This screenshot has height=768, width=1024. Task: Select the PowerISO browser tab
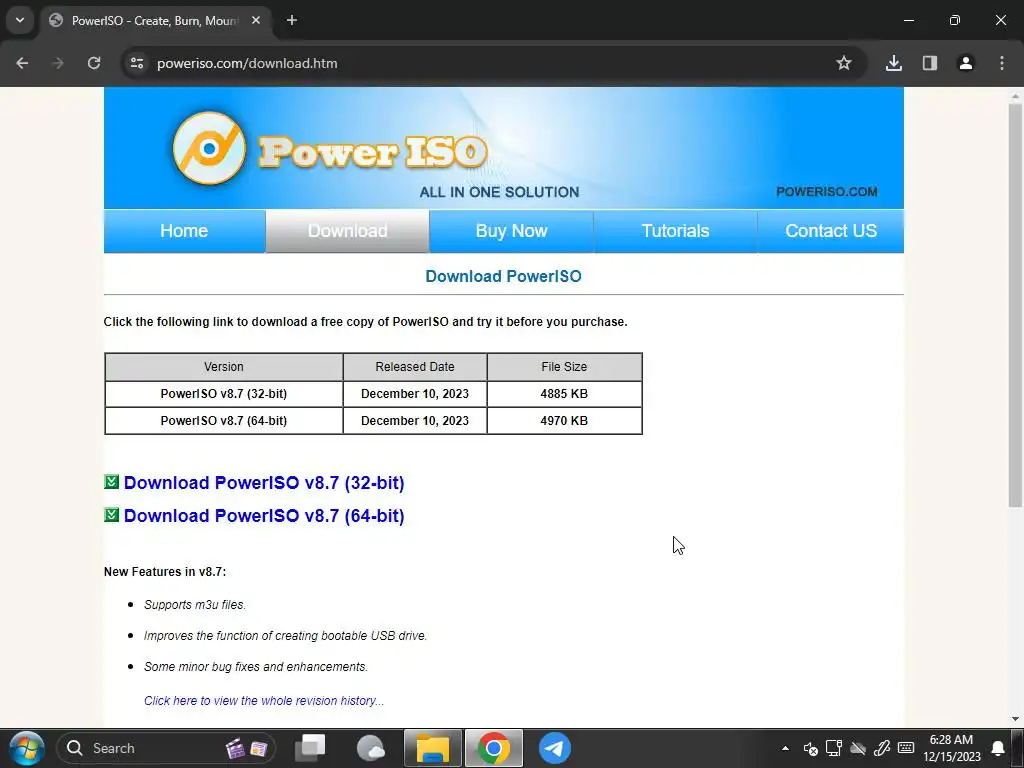(x=155, y=21)
